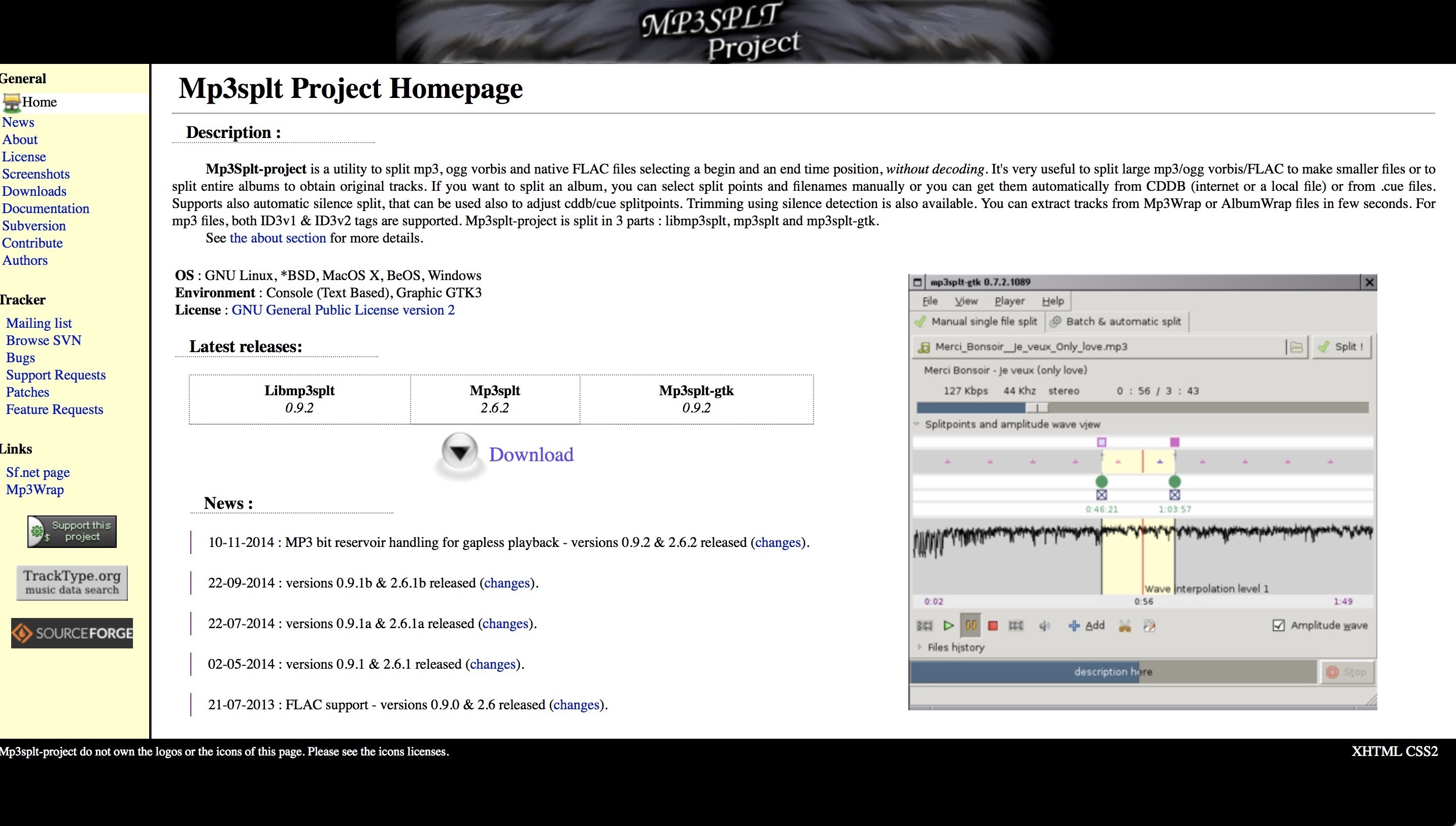The width and height of the screenshot is (1456, 826).
Task: Visit the Mp3Wrap link
Action: [x=35, y=490]
